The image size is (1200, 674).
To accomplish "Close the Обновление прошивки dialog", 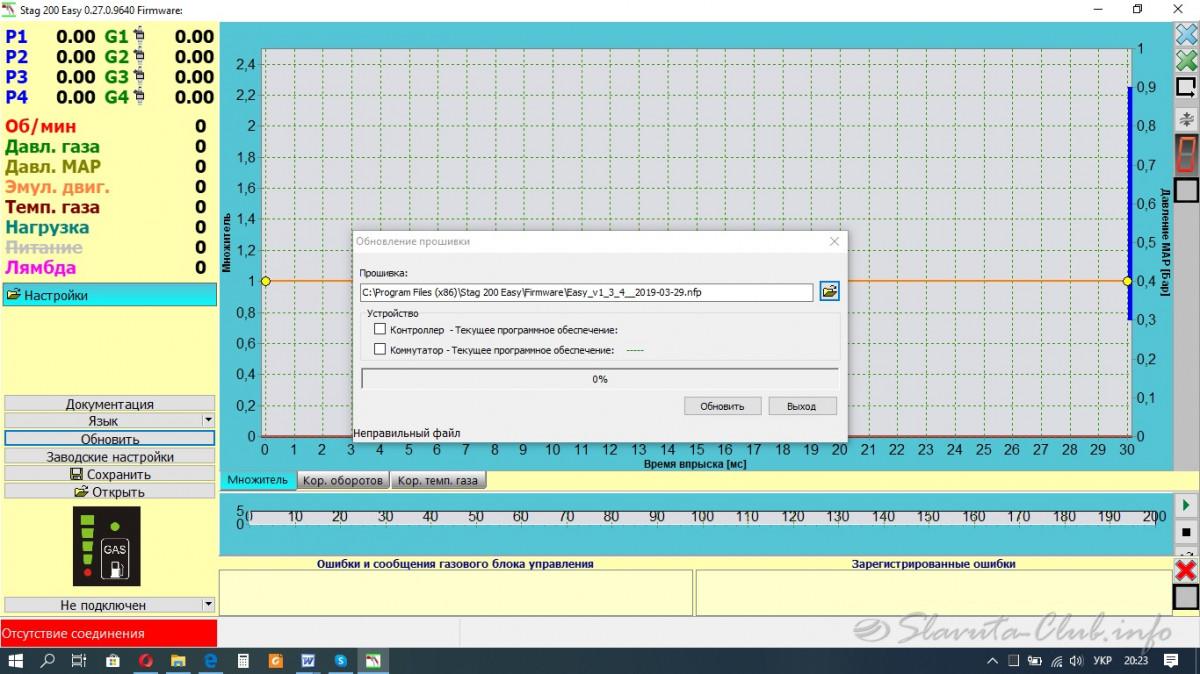I will click(834, 241).
